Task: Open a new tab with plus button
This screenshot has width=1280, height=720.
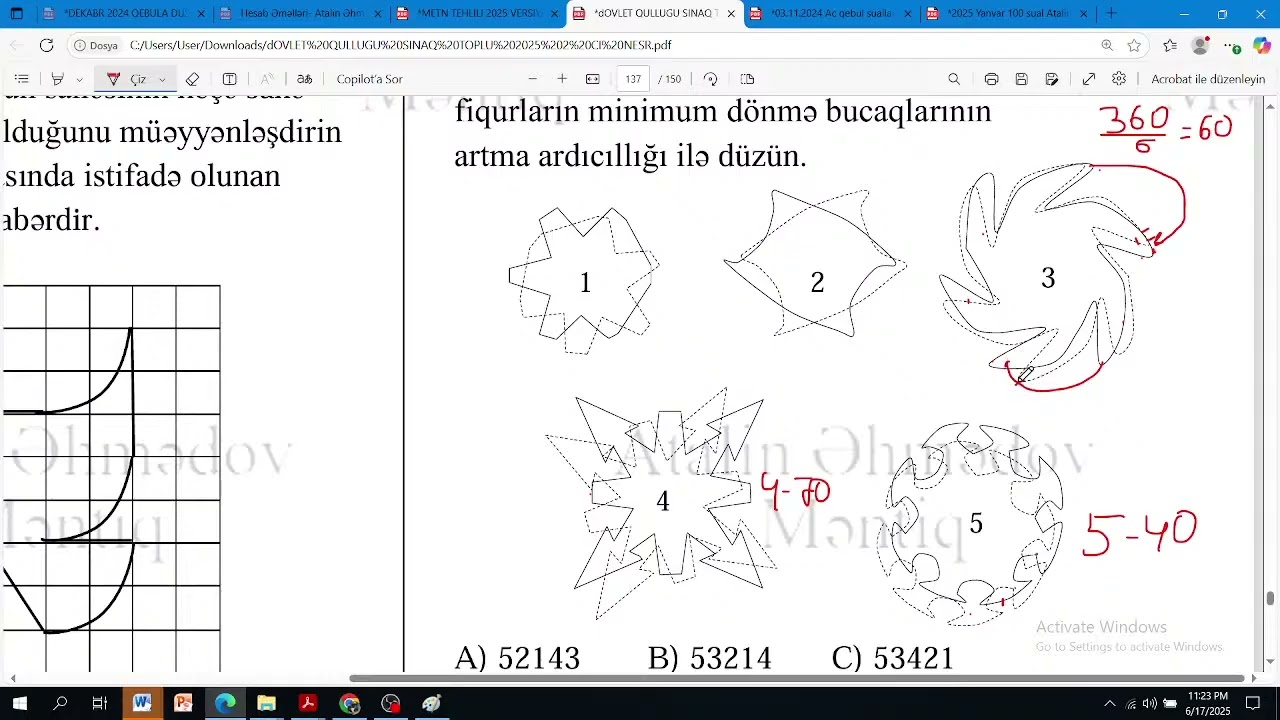Action: 1111,14
